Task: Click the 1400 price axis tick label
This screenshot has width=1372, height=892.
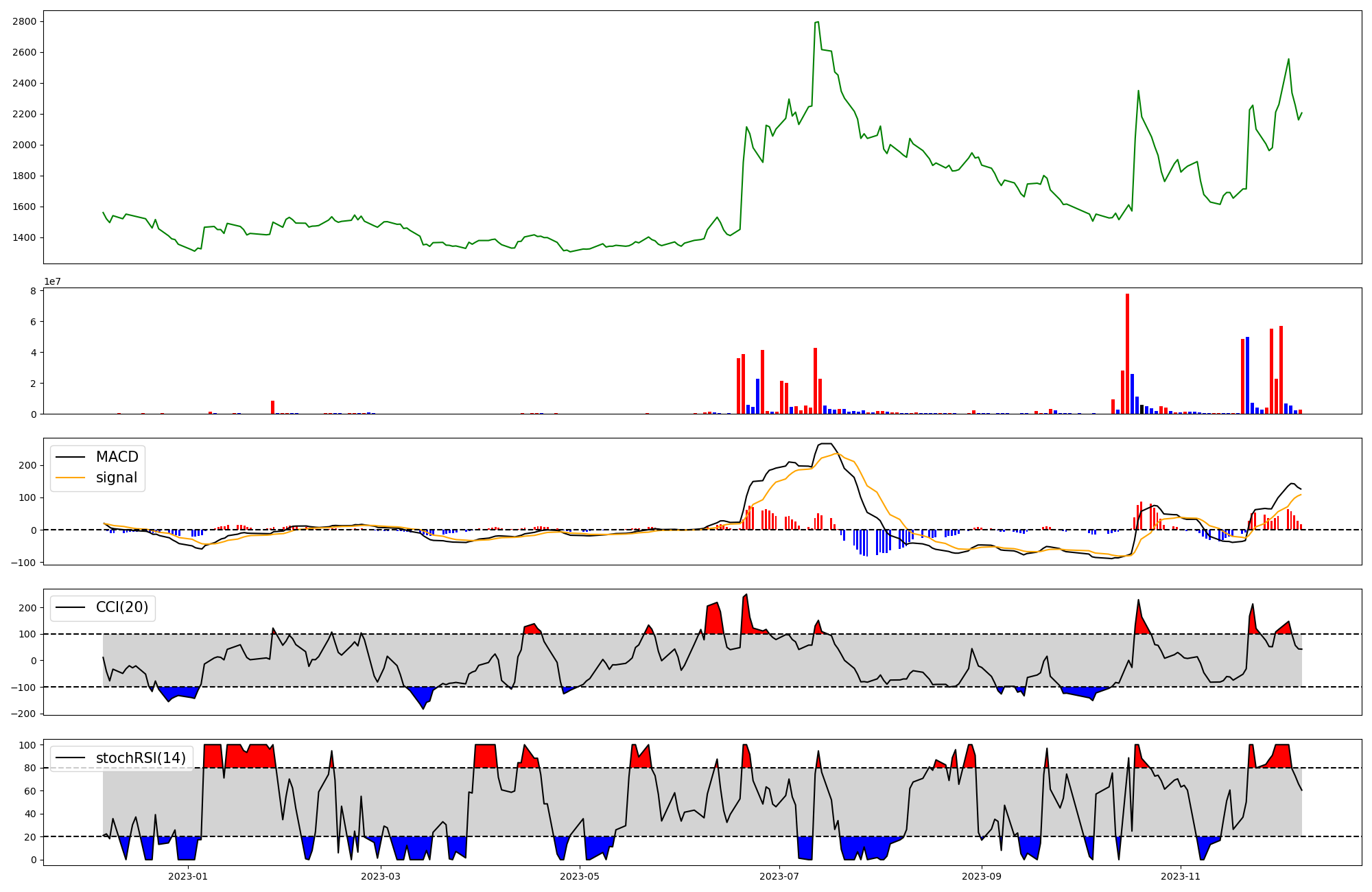Action: point(24,237)
